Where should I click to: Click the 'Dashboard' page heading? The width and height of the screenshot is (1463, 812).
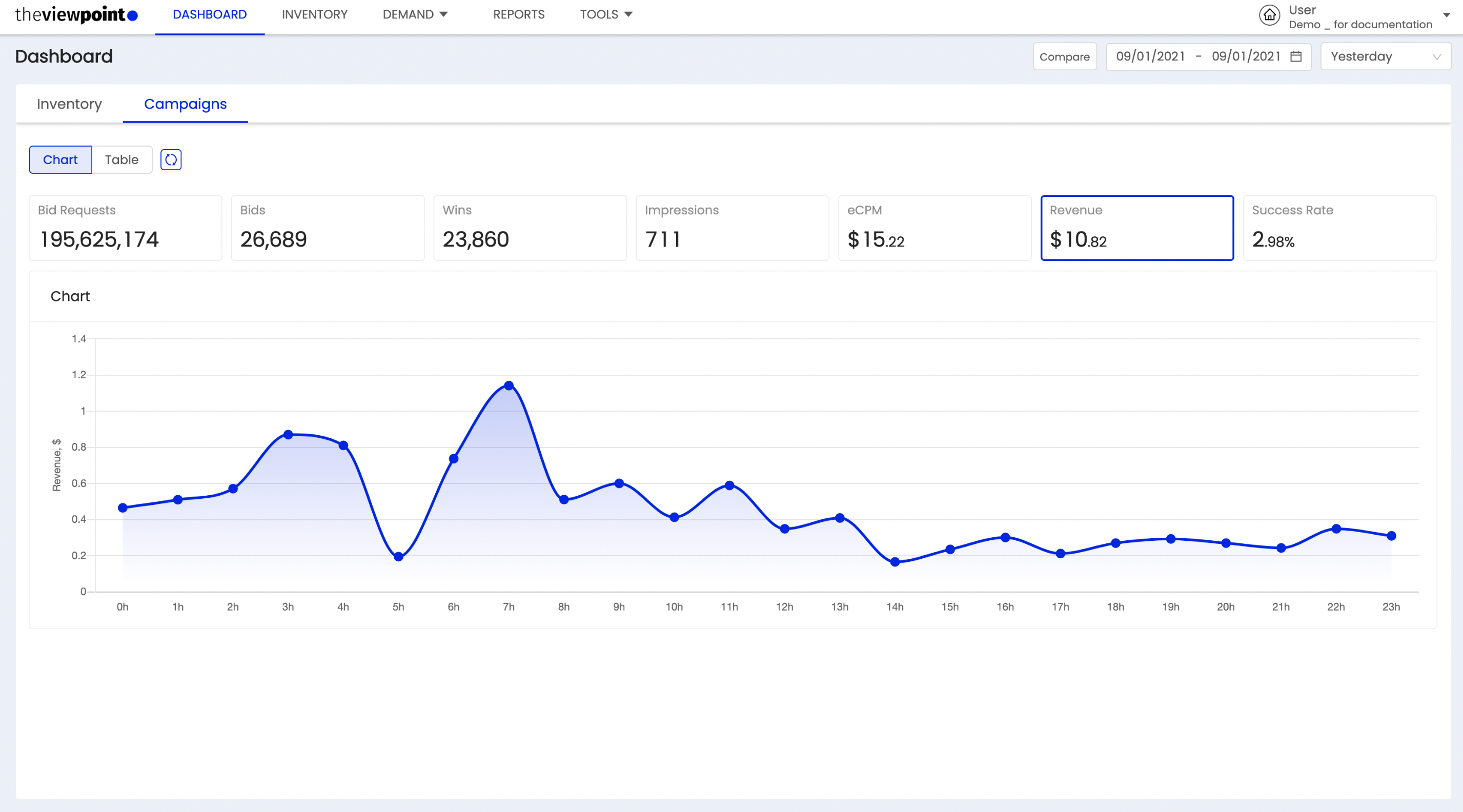(64, 56)
